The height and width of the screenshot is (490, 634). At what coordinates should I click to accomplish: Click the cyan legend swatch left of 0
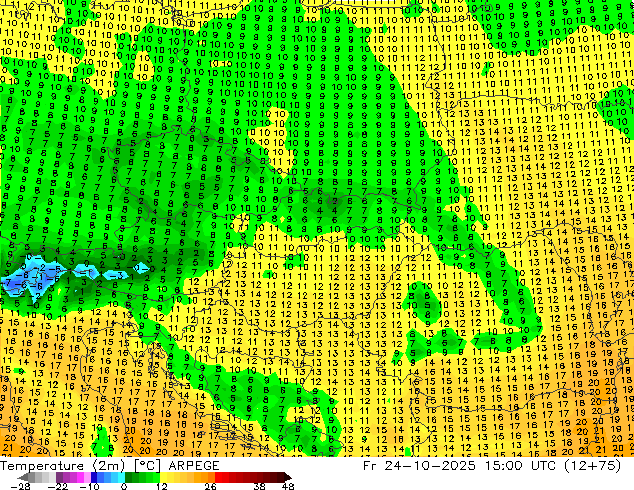click(121, 477)
